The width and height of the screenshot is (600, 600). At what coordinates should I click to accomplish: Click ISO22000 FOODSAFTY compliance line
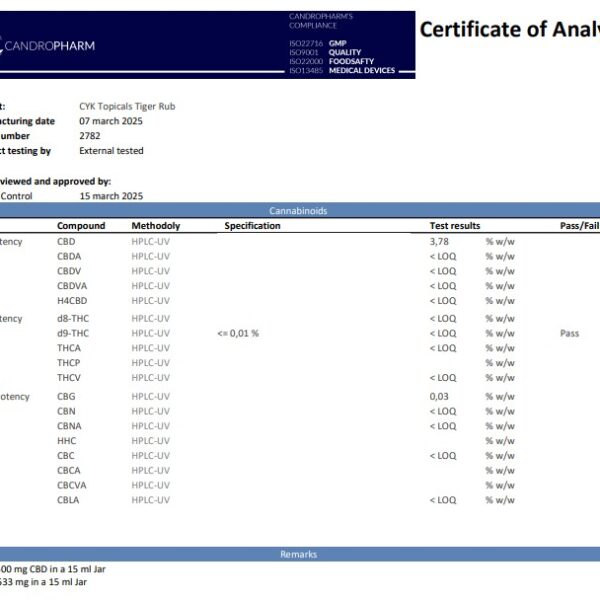tap(331, 61)
